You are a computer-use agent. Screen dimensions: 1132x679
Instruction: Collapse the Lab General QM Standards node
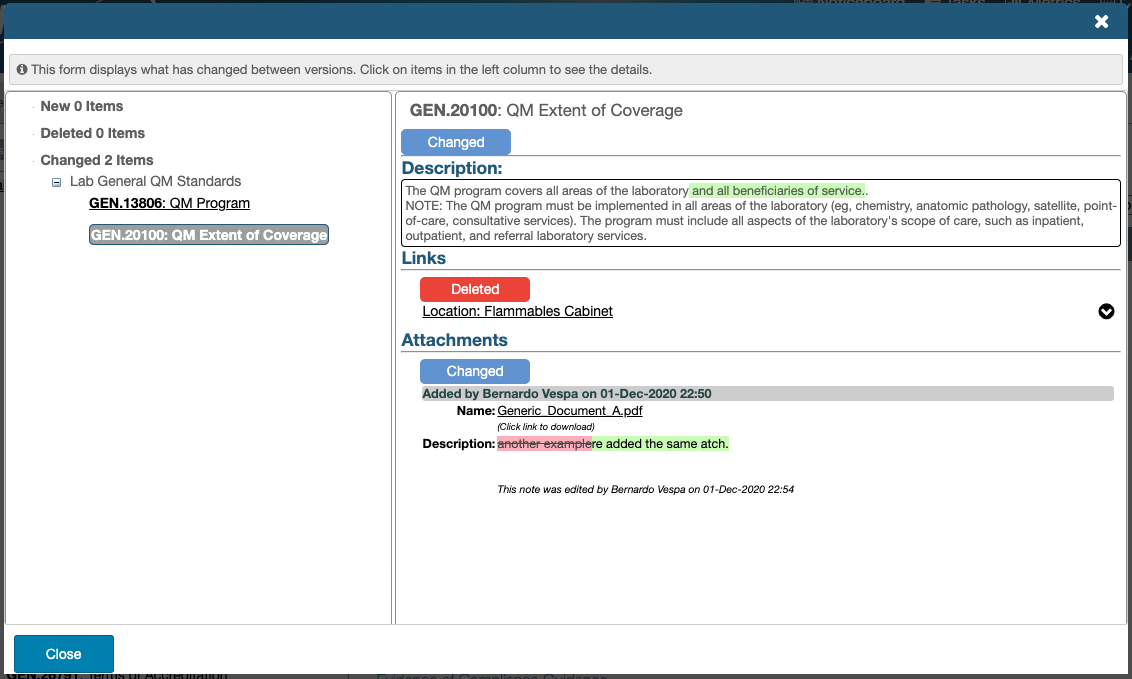pyautogui.click(x=56, y=182)
